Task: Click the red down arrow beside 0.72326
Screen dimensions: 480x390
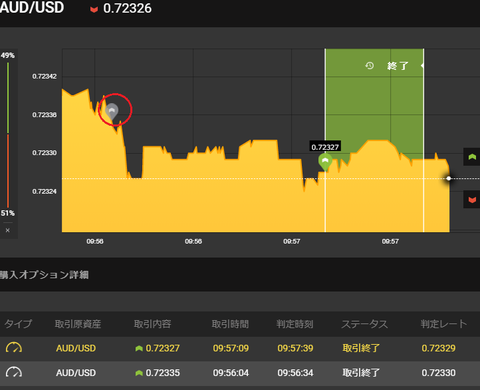Action: 94,9
